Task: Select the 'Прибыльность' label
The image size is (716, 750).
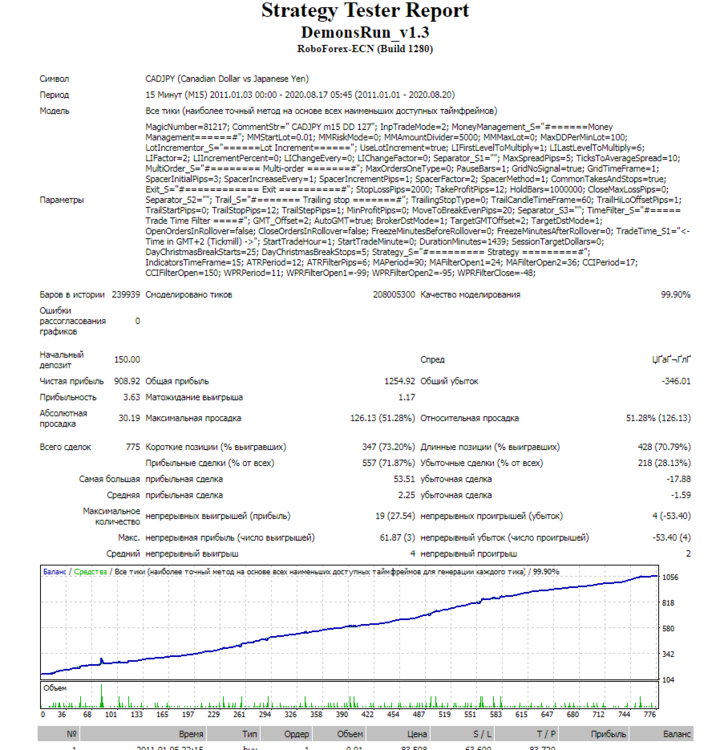Action: pos(68,397)
